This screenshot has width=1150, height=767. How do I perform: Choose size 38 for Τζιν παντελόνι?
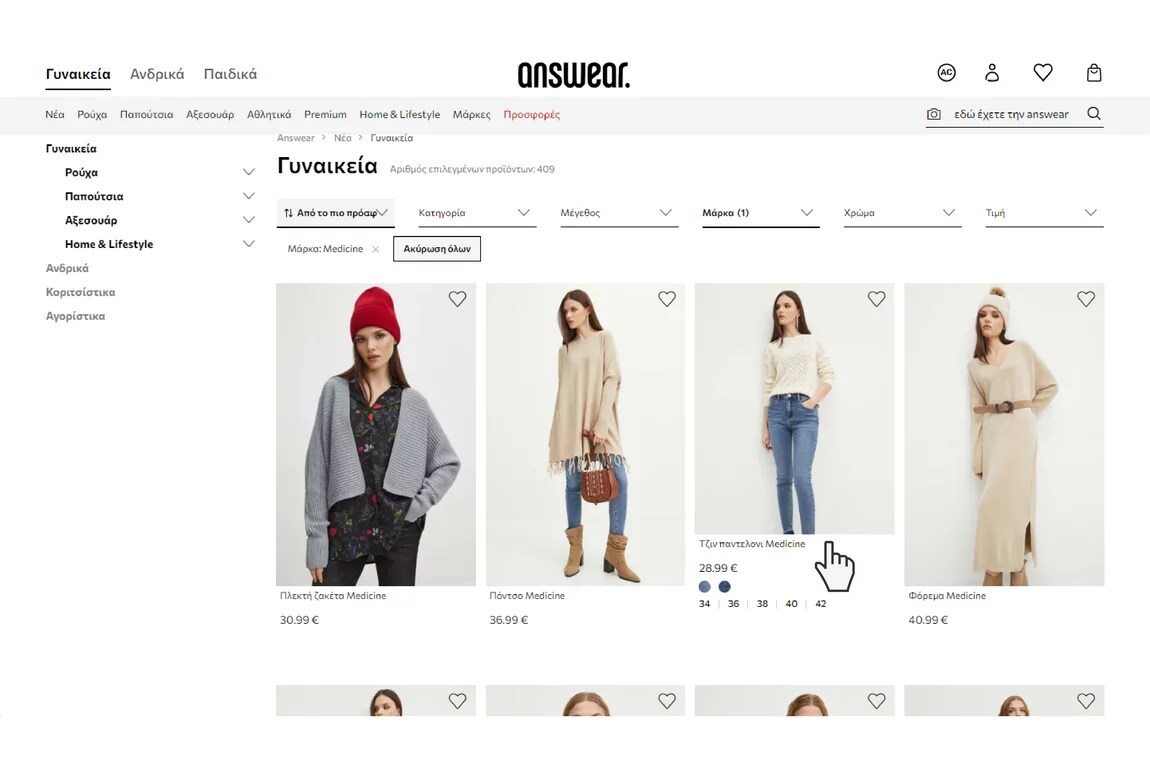pyautogui.click(x=762, y=604)
